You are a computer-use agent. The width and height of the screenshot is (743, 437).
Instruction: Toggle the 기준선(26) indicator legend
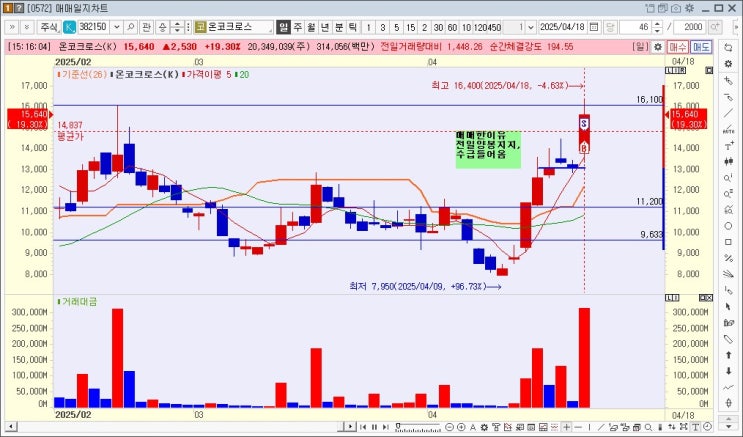coord(82,74)
